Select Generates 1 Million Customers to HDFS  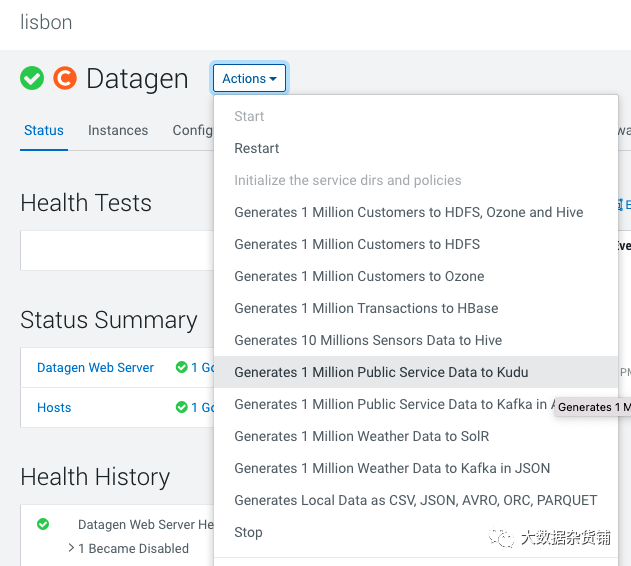point(357,244)
